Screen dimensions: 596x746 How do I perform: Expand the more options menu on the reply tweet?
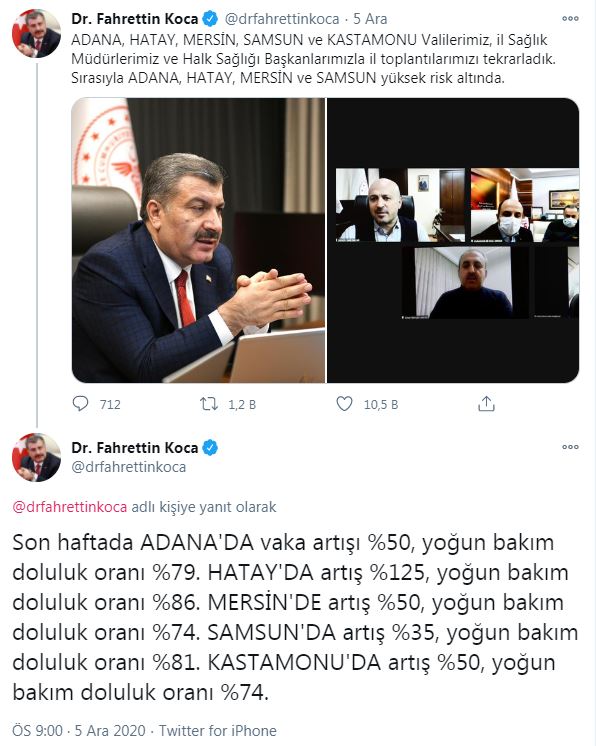(570, 447)
